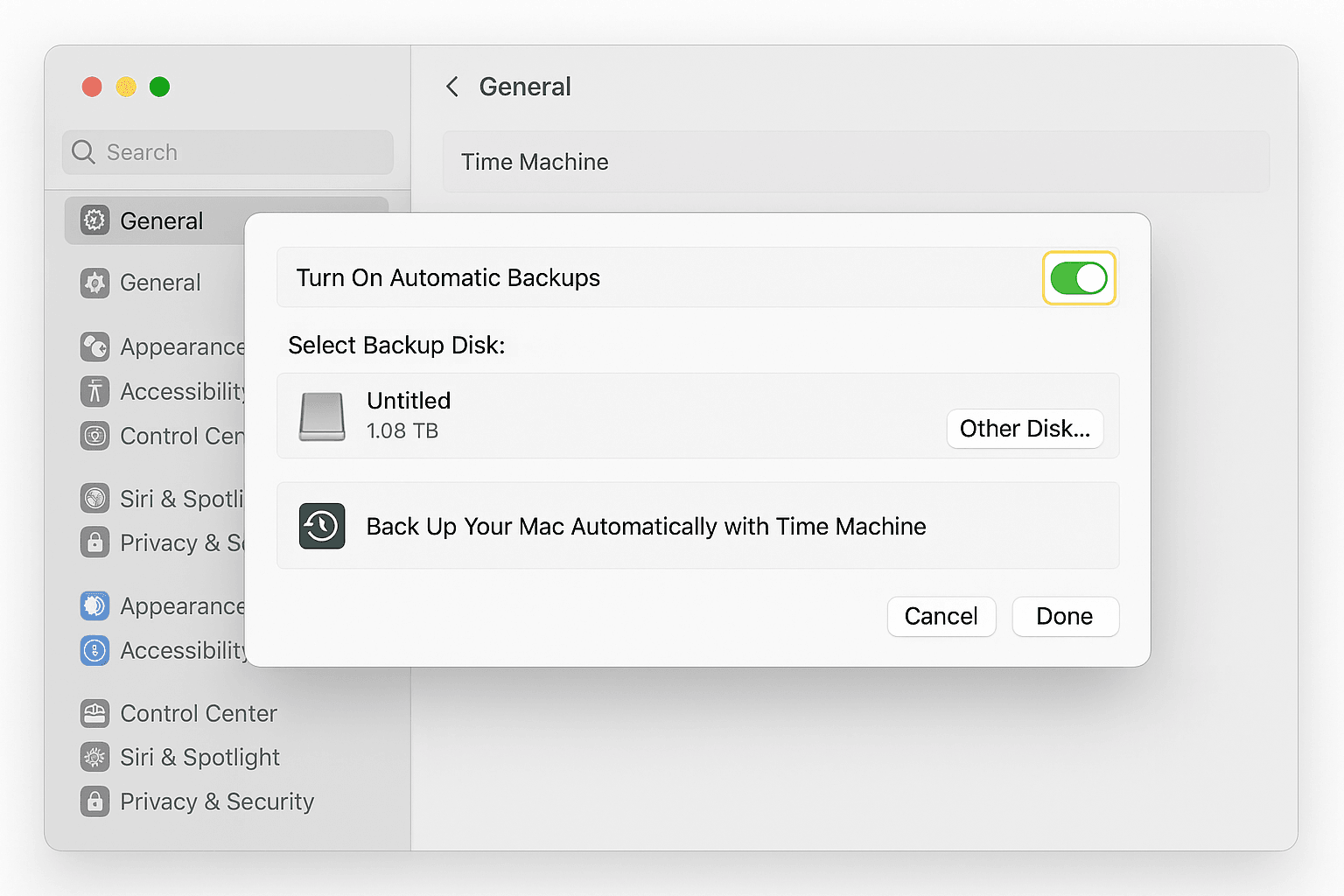
Task: Zoom the window with the green button
Action: tap(159, 87)
